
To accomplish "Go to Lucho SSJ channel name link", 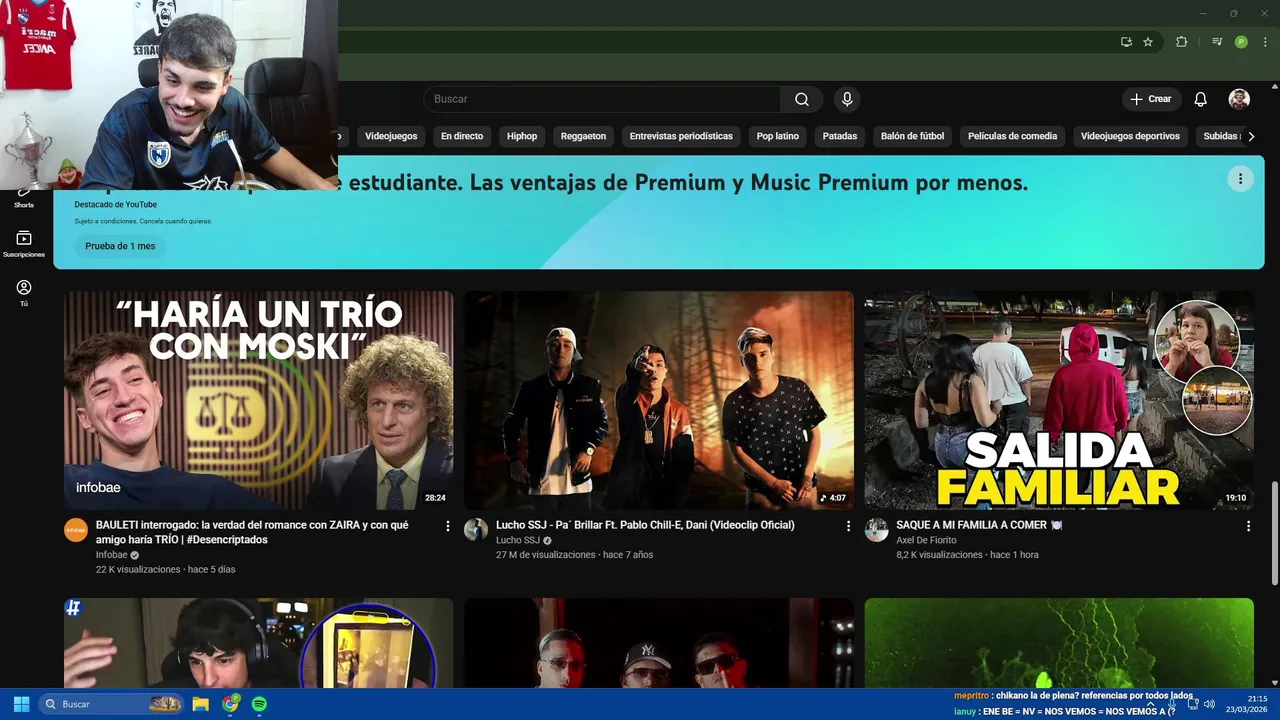I will pyautogui.click(x=518, y=540).
